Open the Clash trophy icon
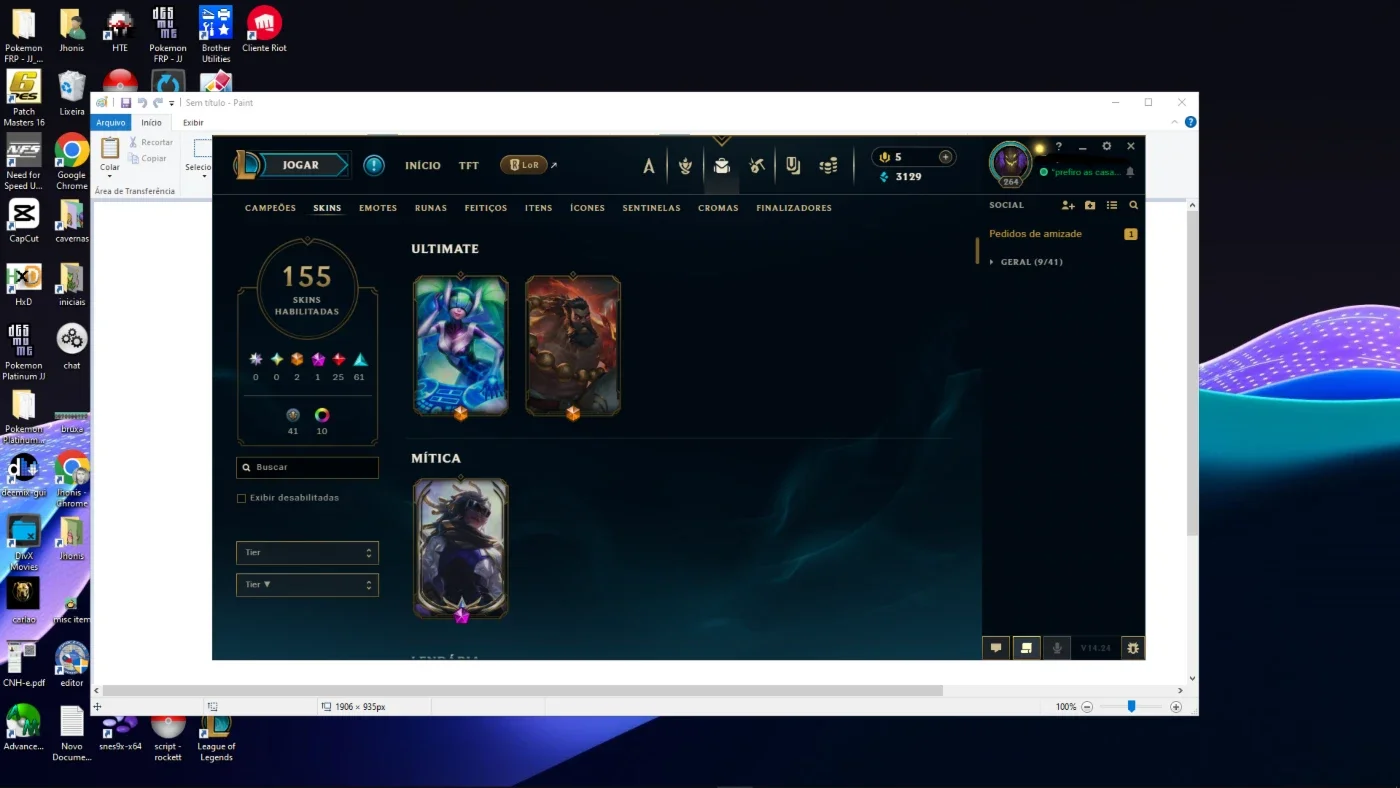This screenshot has height=788, width=1400. click(x=685, y=166)
